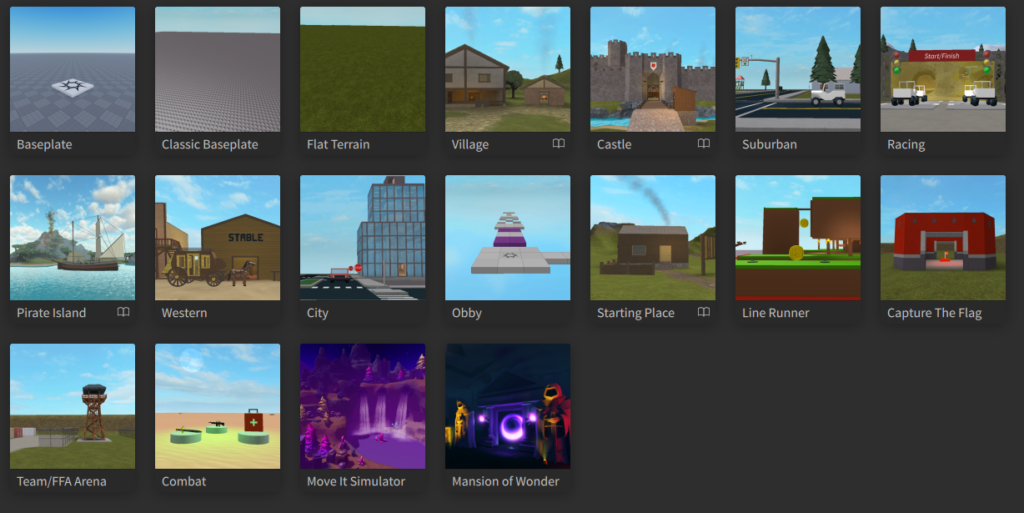
Task: Click the Castle template label text
Action: coord(614,145)
